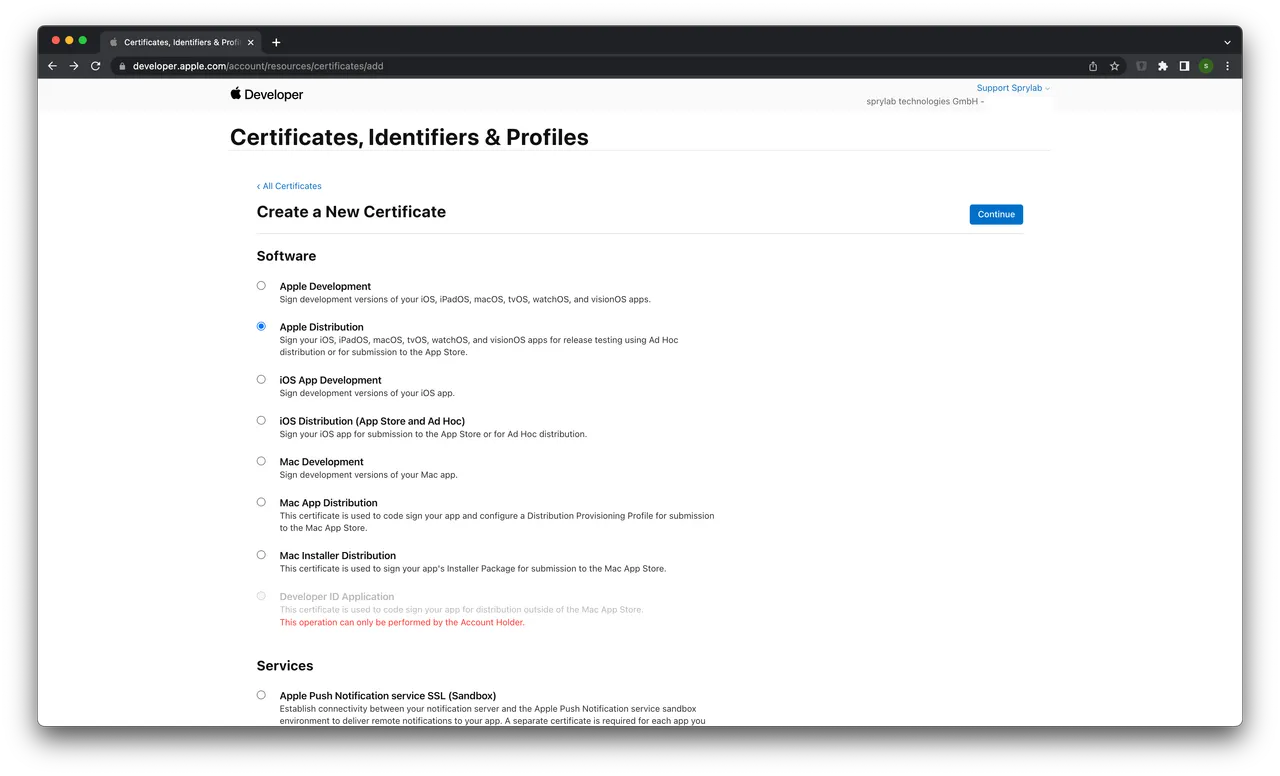Viewport: 1280px width, 776px height.
Task: Click the browser address bar
Action: click(x=400, y=65)
